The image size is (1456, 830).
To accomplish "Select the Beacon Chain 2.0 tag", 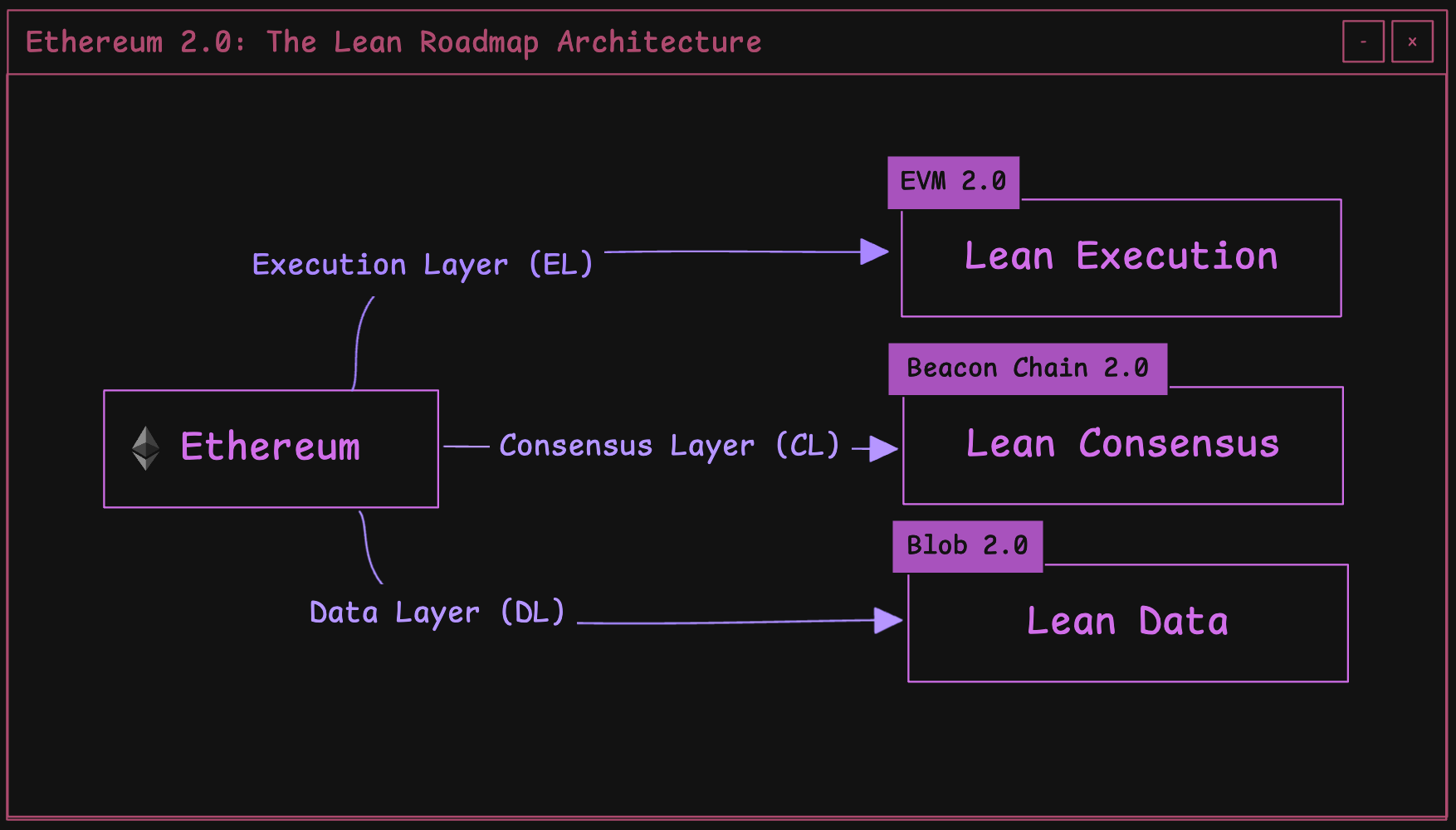I will pos(1028,369).
